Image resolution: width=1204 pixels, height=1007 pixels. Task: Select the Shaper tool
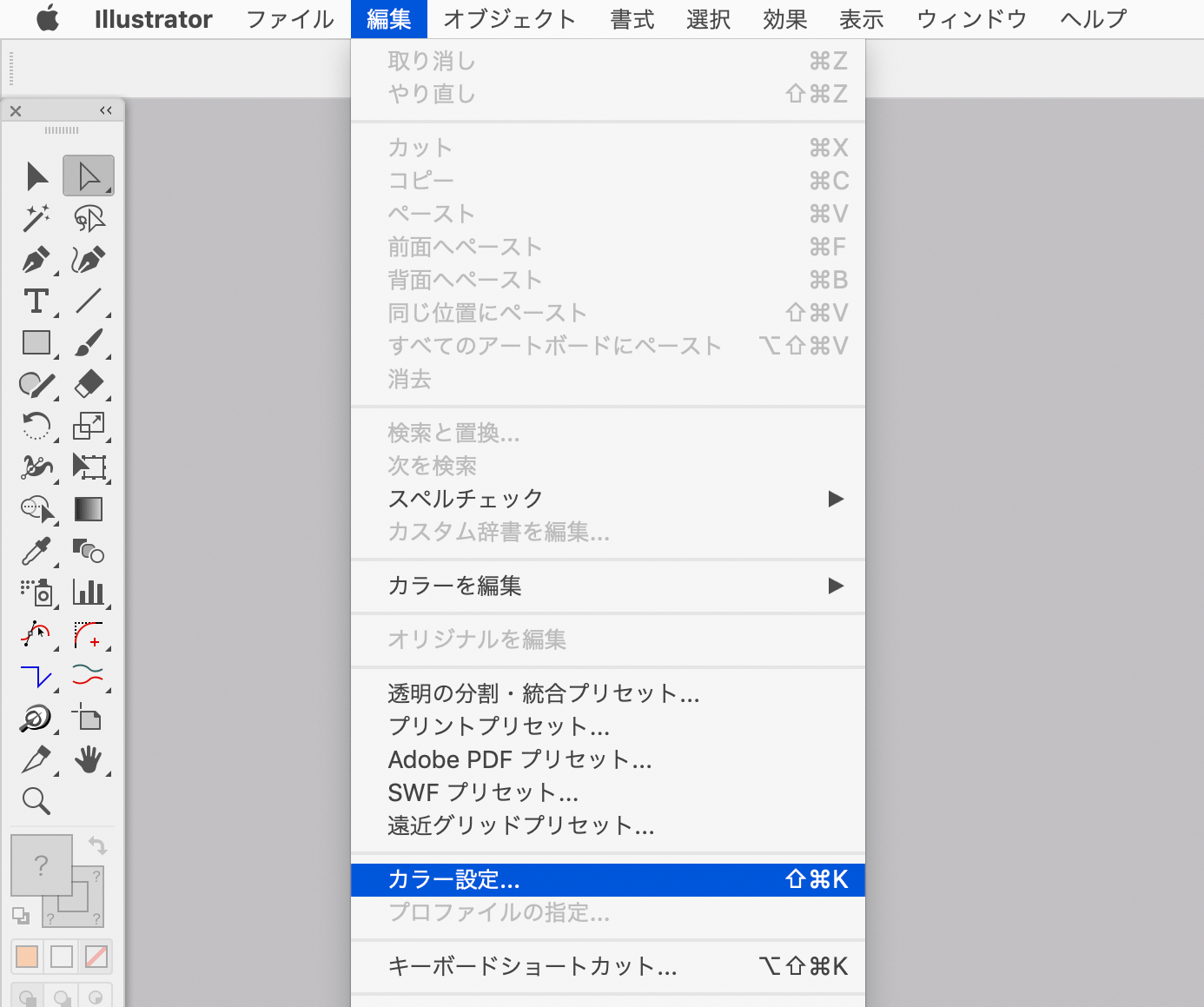coord(36,384)
